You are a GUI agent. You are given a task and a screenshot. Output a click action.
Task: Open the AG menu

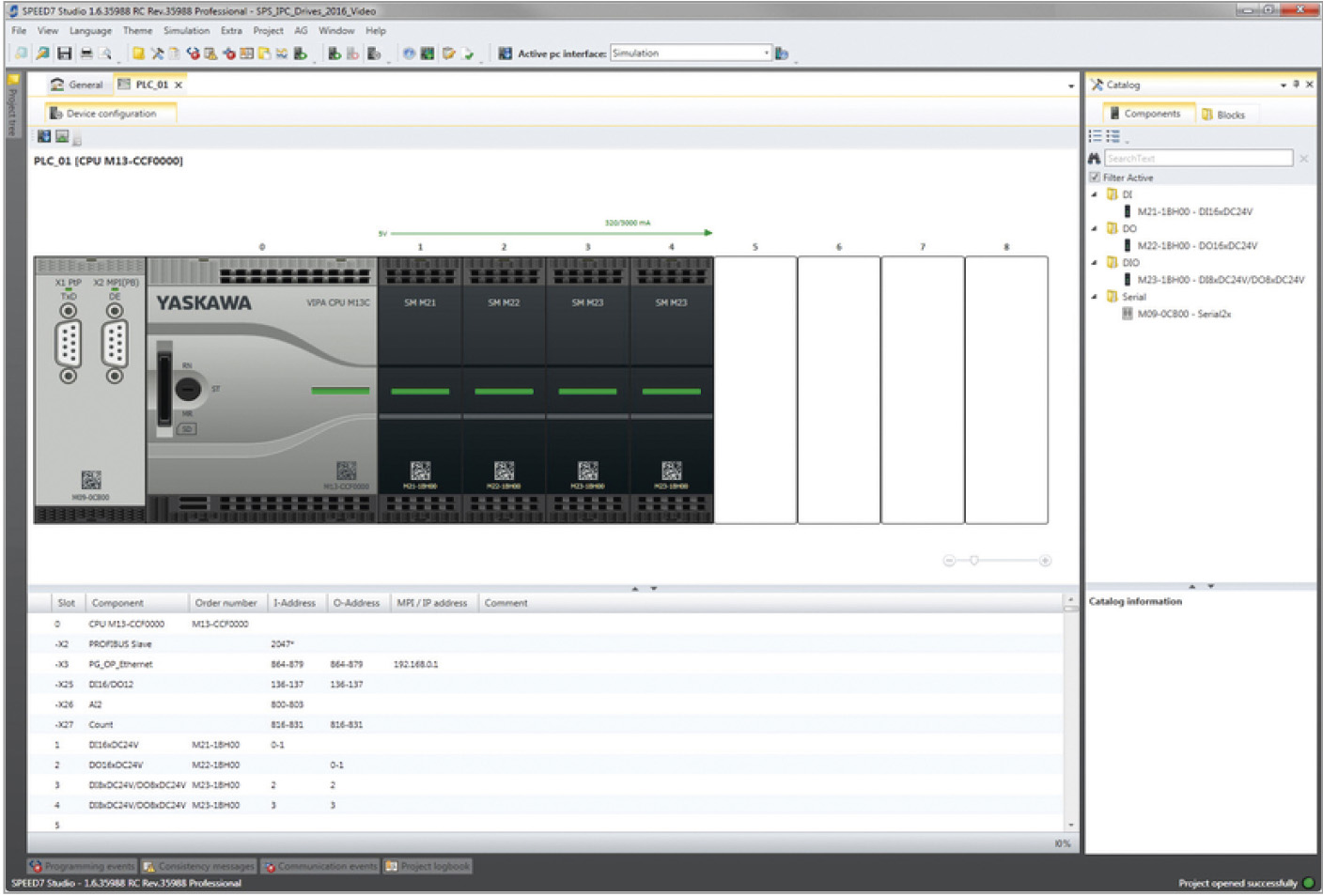(301, 31)
